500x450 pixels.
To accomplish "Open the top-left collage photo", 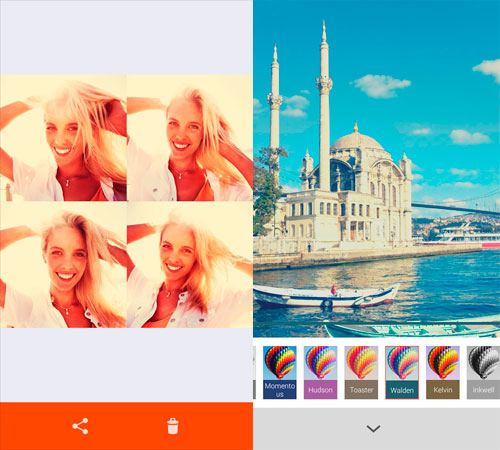I will pos(63,138).
